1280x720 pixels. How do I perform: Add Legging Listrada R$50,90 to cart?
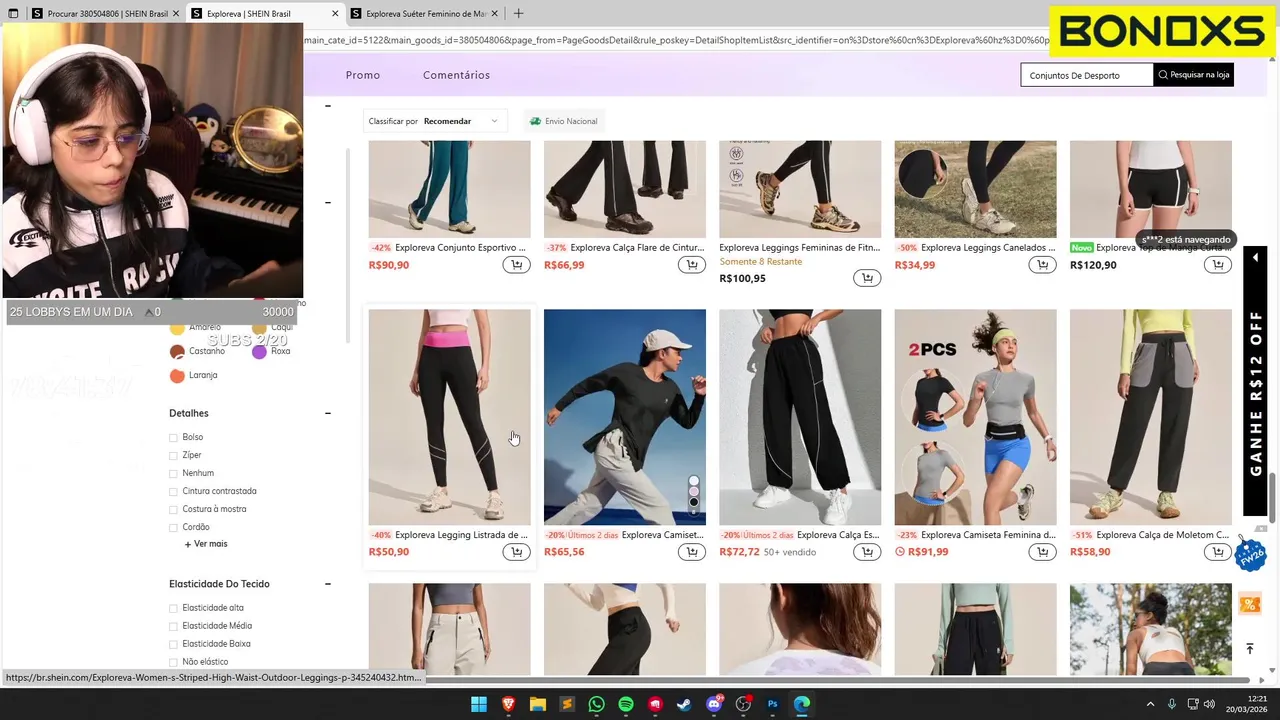coord(516,552)
